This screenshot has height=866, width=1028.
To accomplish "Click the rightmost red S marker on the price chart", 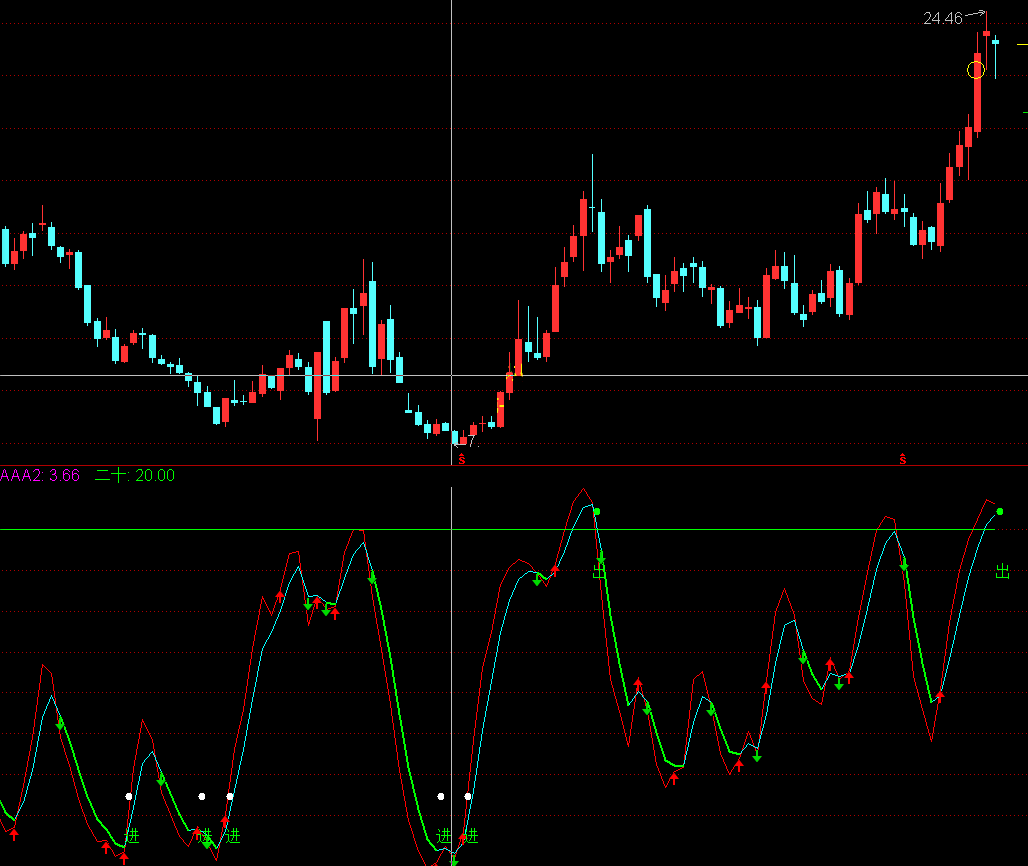I will [903, 460].
